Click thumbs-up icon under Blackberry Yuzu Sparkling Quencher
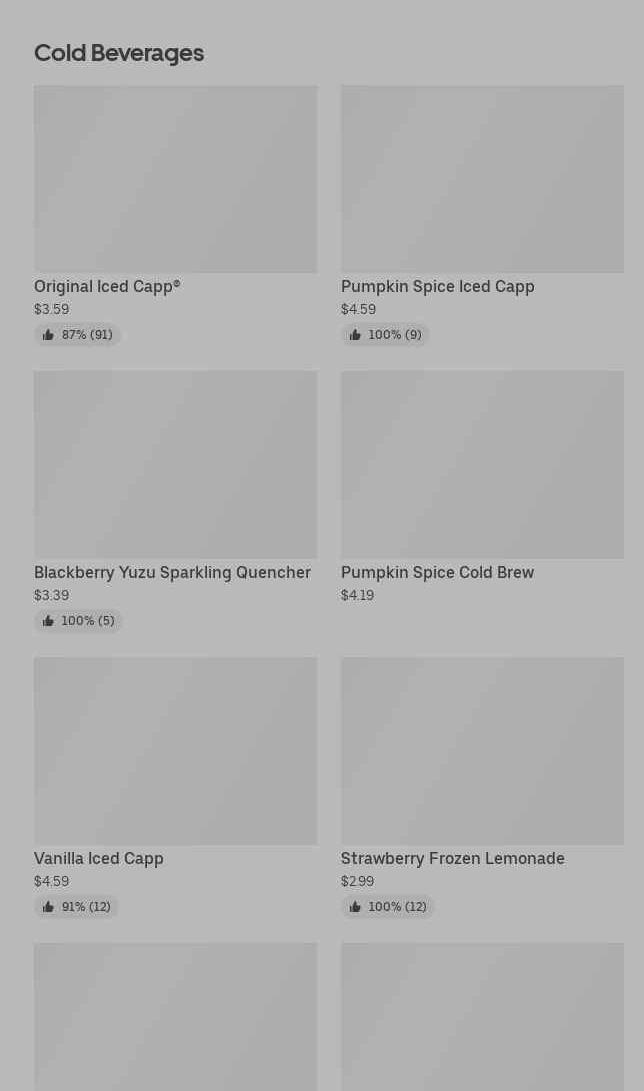Viewport: 644px width, 1091px height. [x=48, y=621]
